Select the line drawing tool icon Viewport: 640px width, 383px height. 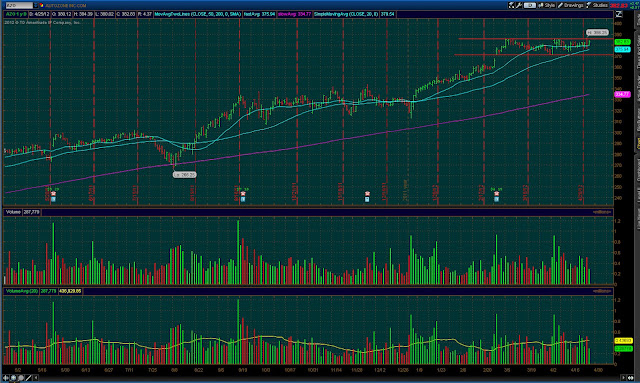pyautogui.click(x=28, y=378)
